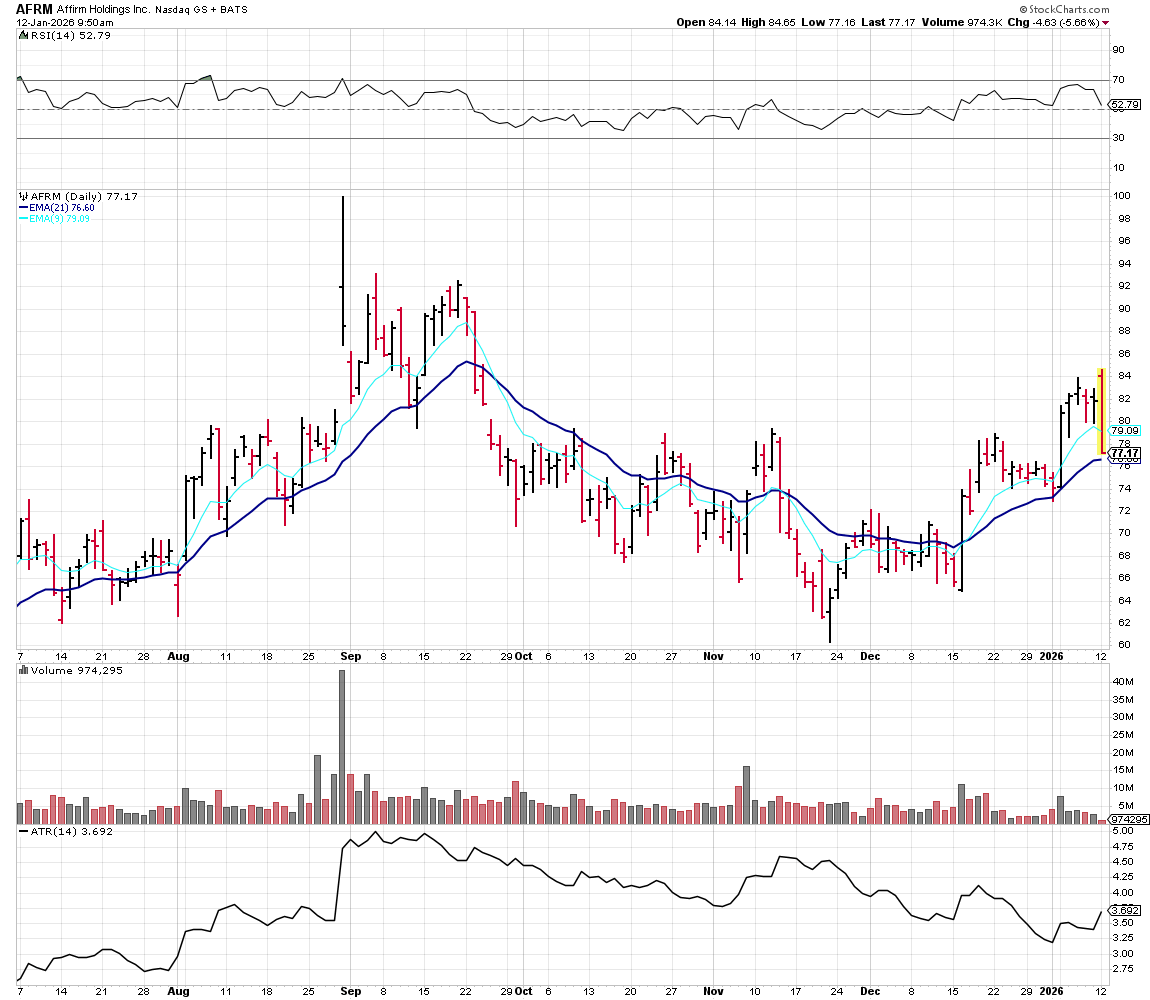Click the 2.75 ATR axis label
1150x1000 pixels.
pyautogui.click(x=1123, y=968)
